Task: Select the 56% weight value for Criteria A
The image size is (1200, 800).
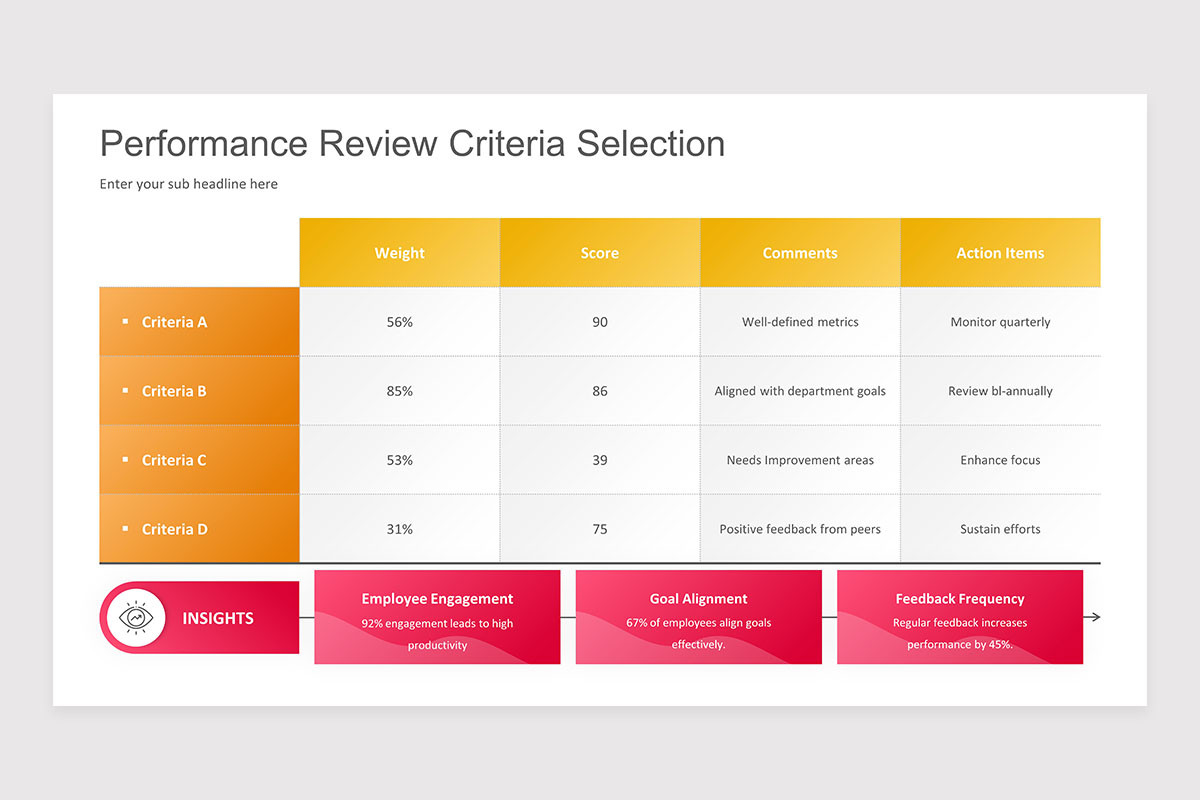Action: (399, 321)
